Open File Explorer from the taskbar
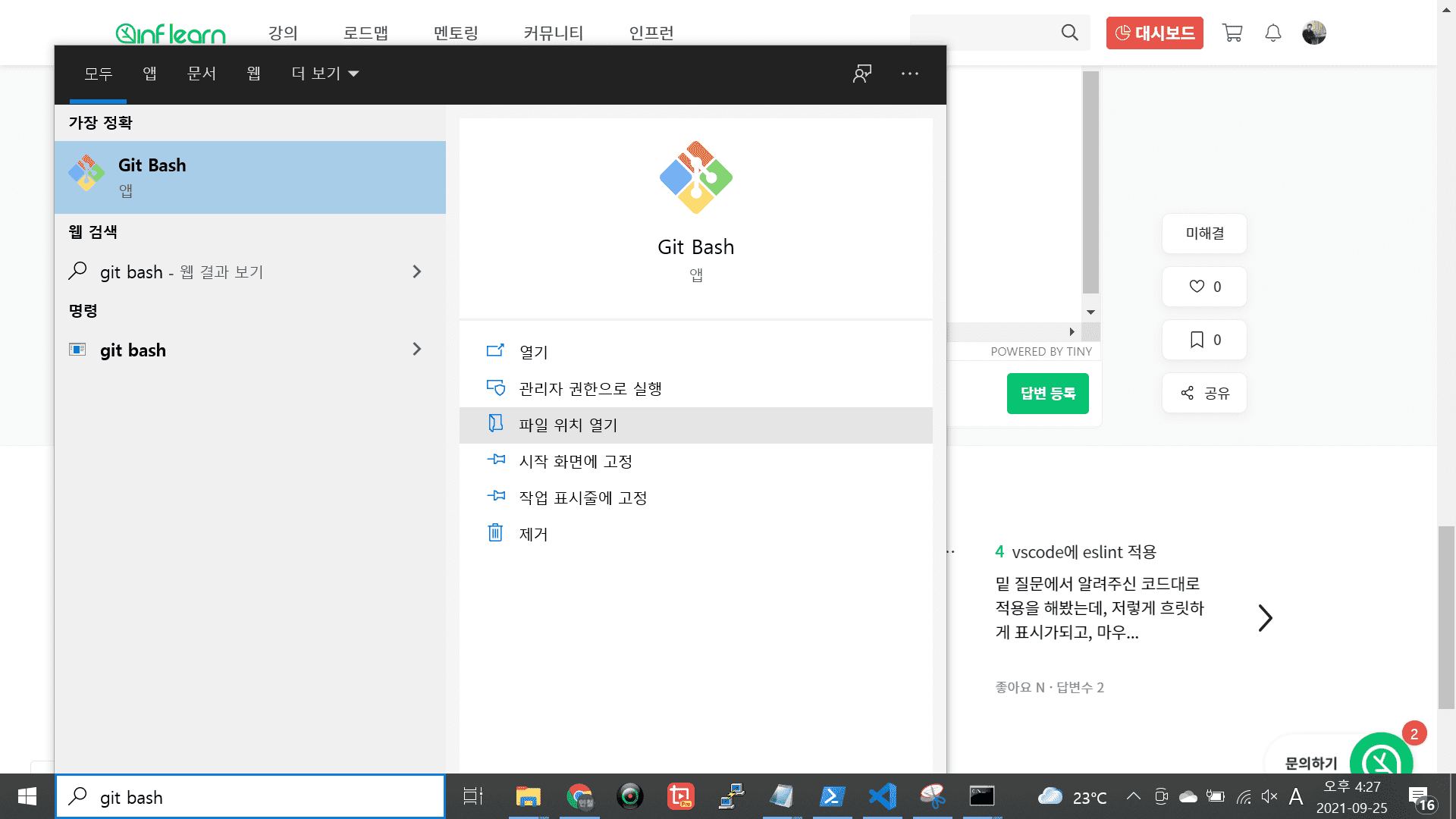Image resolution: width=1456 pixels, height=819 pixels. pos(529,796)
